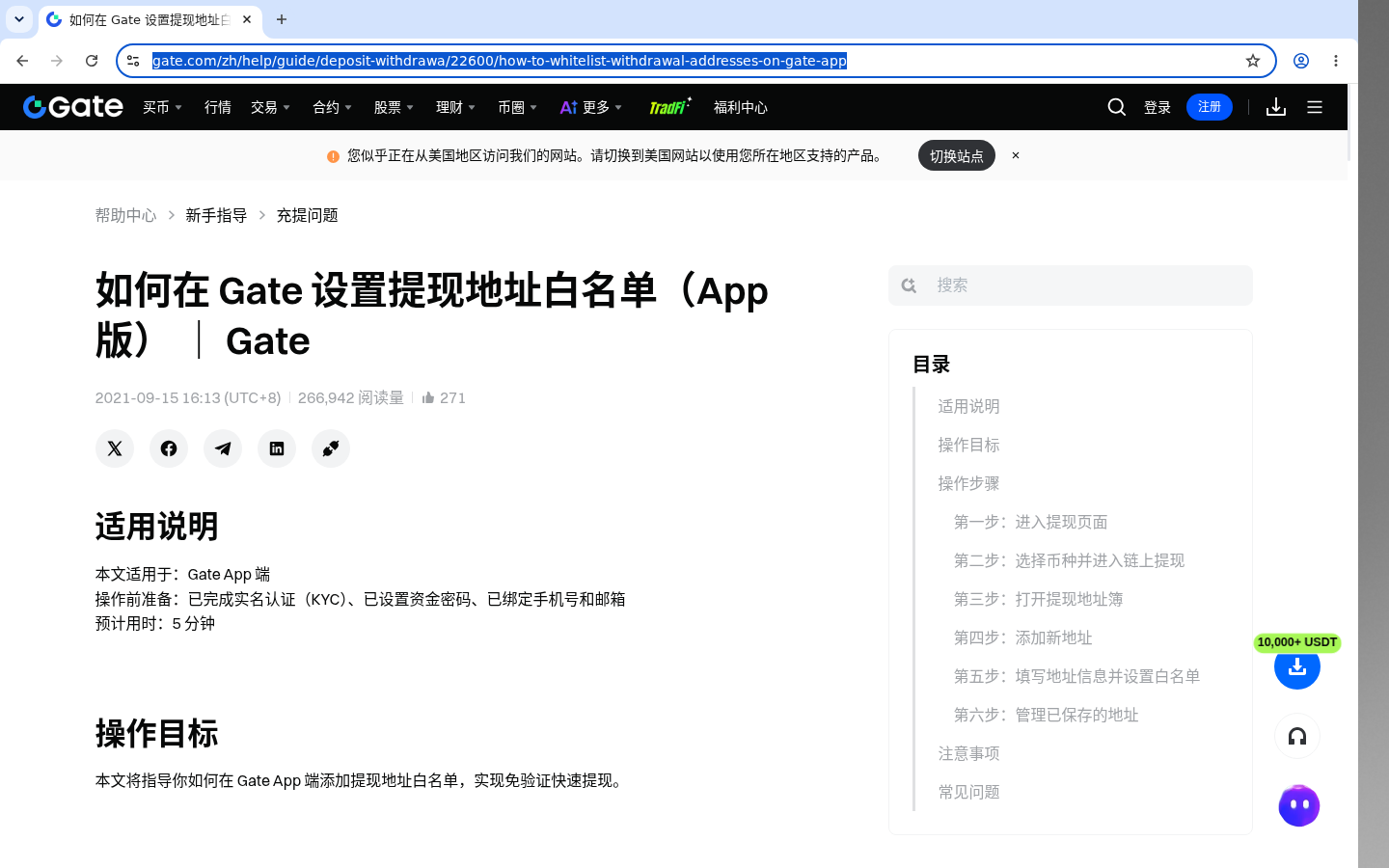Expand the 合约 dropdown menu
The image size is (1389, 868).
click(333, 107)
